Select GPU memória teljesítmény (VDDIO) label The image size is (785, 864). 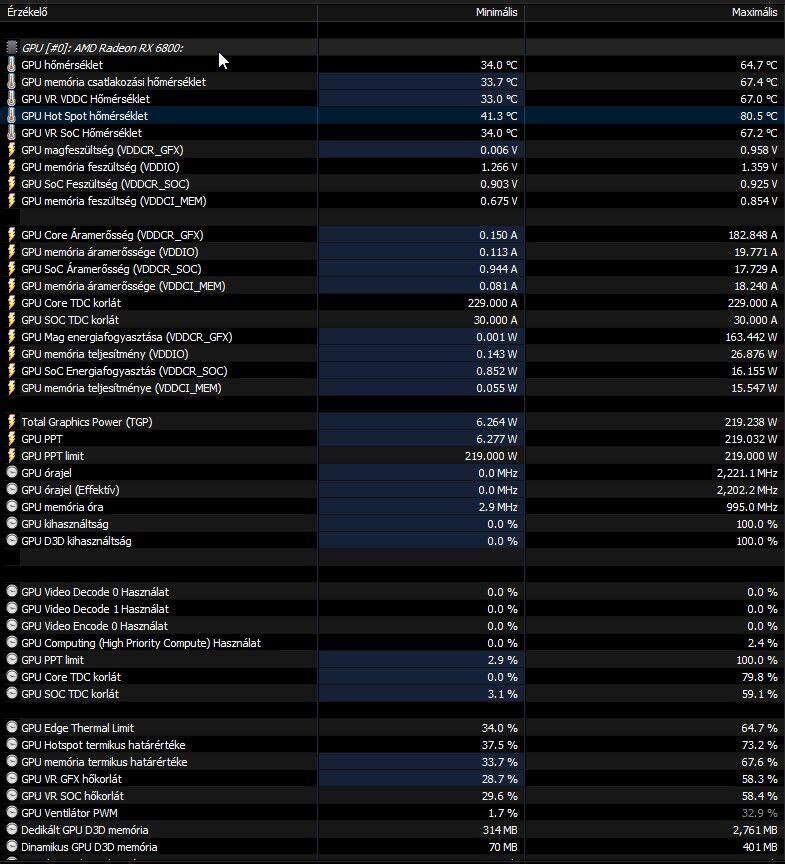coord(105,354)
